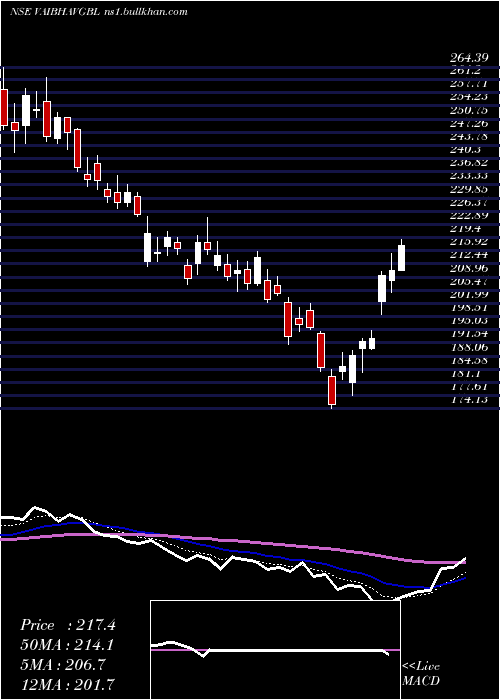Select the 12MA : 201.7 value

click(67, 684)
